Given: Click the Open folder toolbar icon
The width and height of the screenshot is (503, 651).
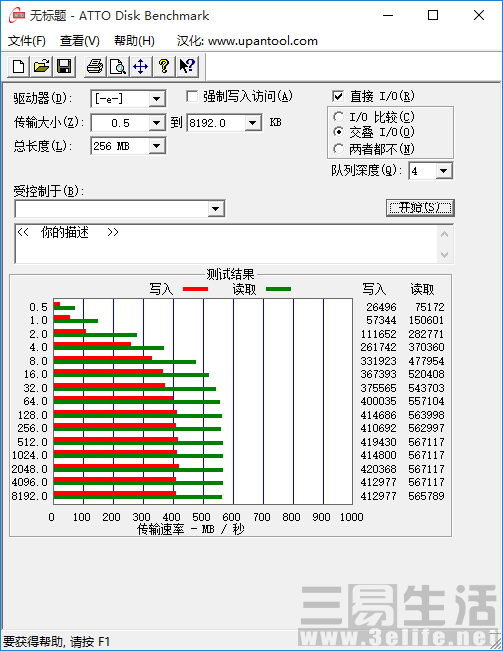Looking at the screenshot, I should 41,66.
